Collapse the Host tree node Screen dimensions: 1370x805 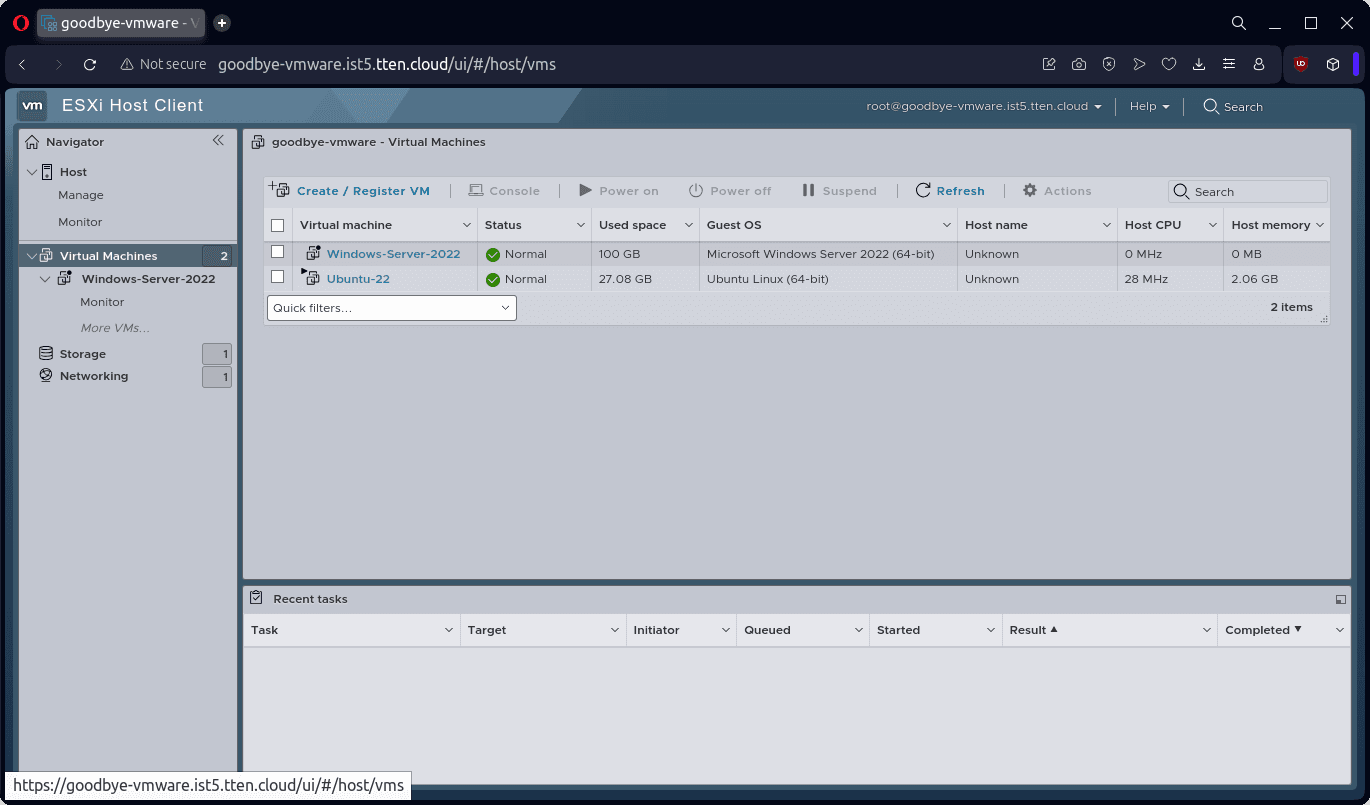click(31, 172)
